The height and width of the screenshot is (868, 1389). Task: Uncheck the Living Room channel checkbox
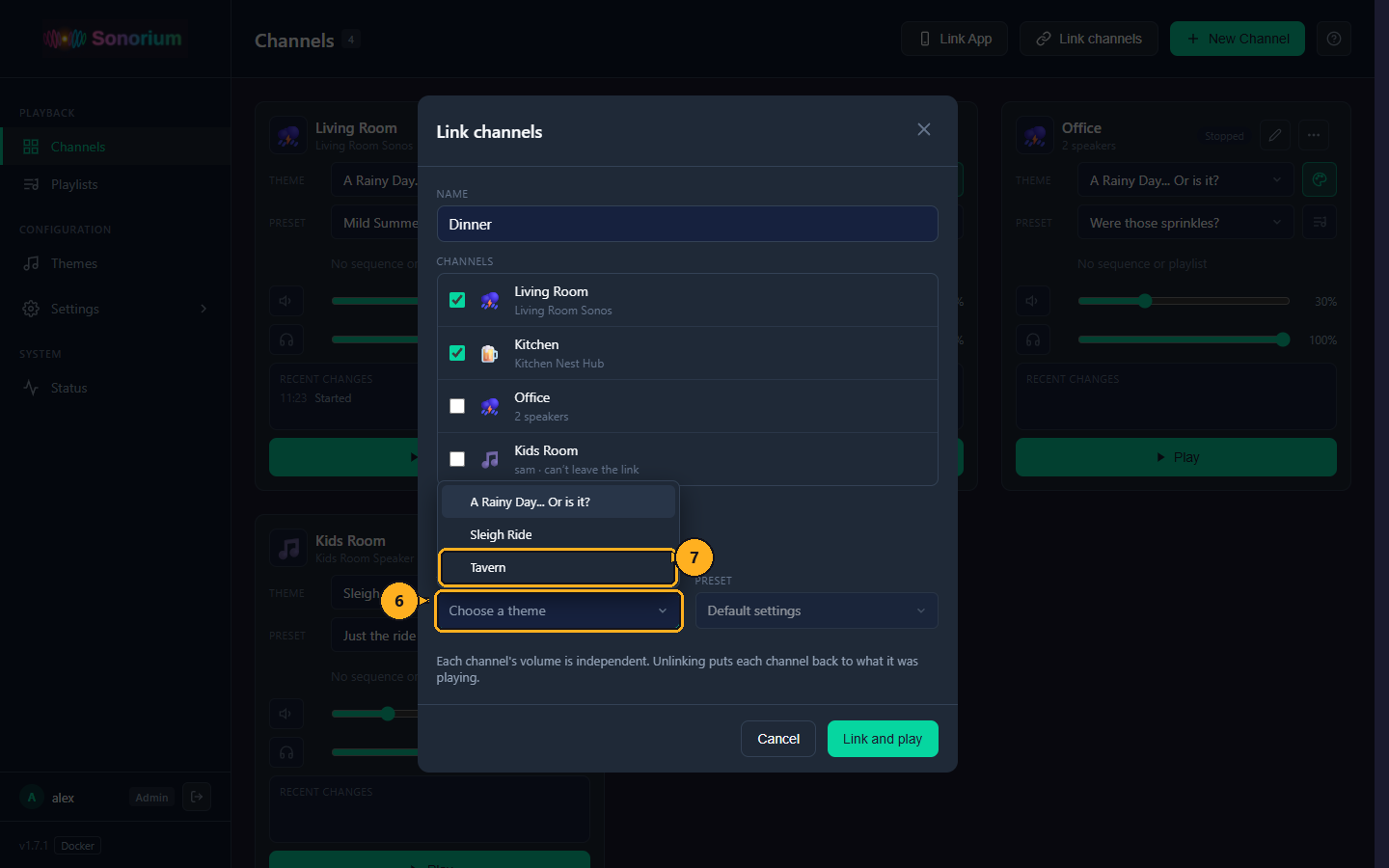[457, 300]
